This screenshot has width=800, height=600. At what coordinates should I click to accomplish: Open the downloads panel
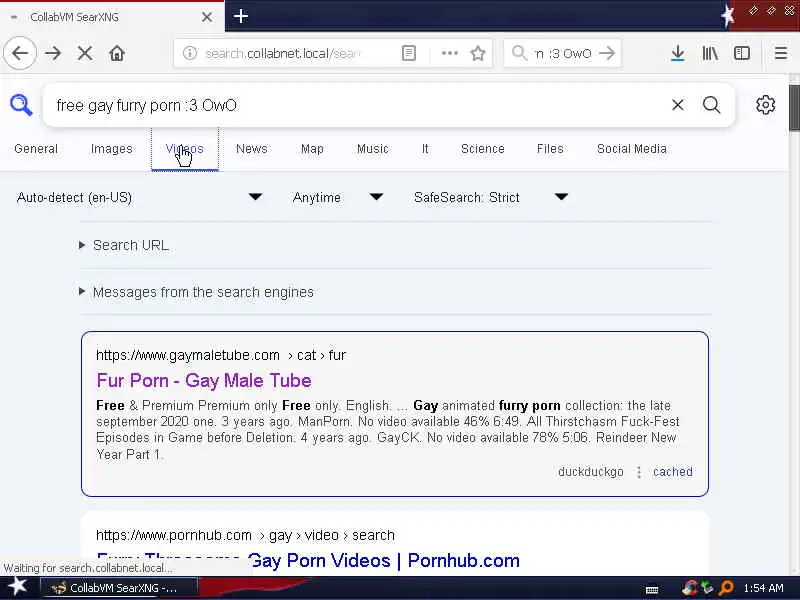(678, 53)
